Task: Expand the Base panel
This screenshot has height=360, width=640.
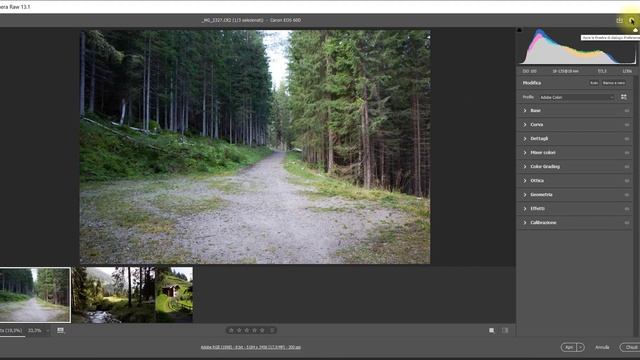Action: point(575,111)
